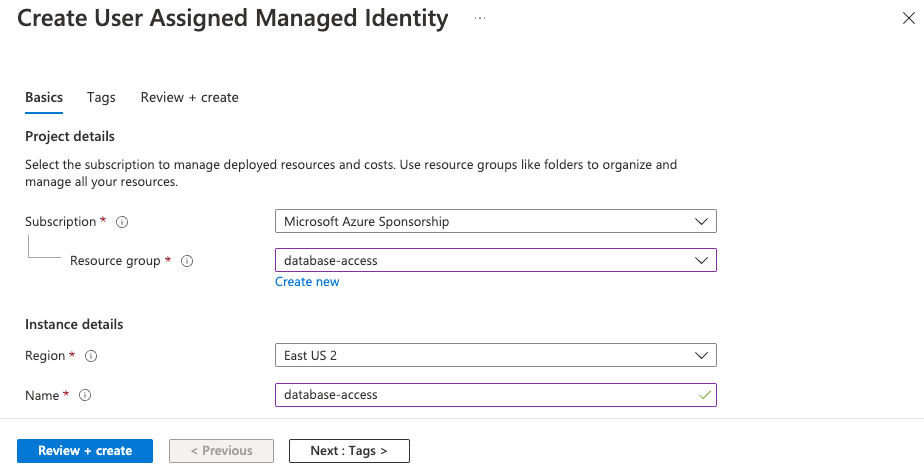Expand the Region dropdown showing East US 2

point(495,355)
